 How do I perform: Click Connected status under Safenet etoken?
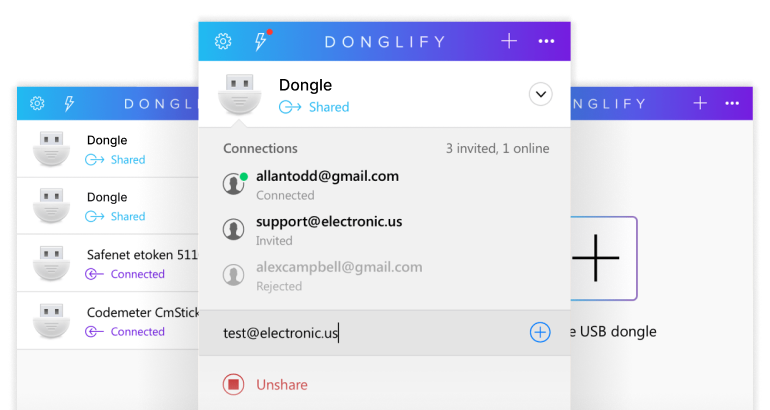[x=138, y=274]
